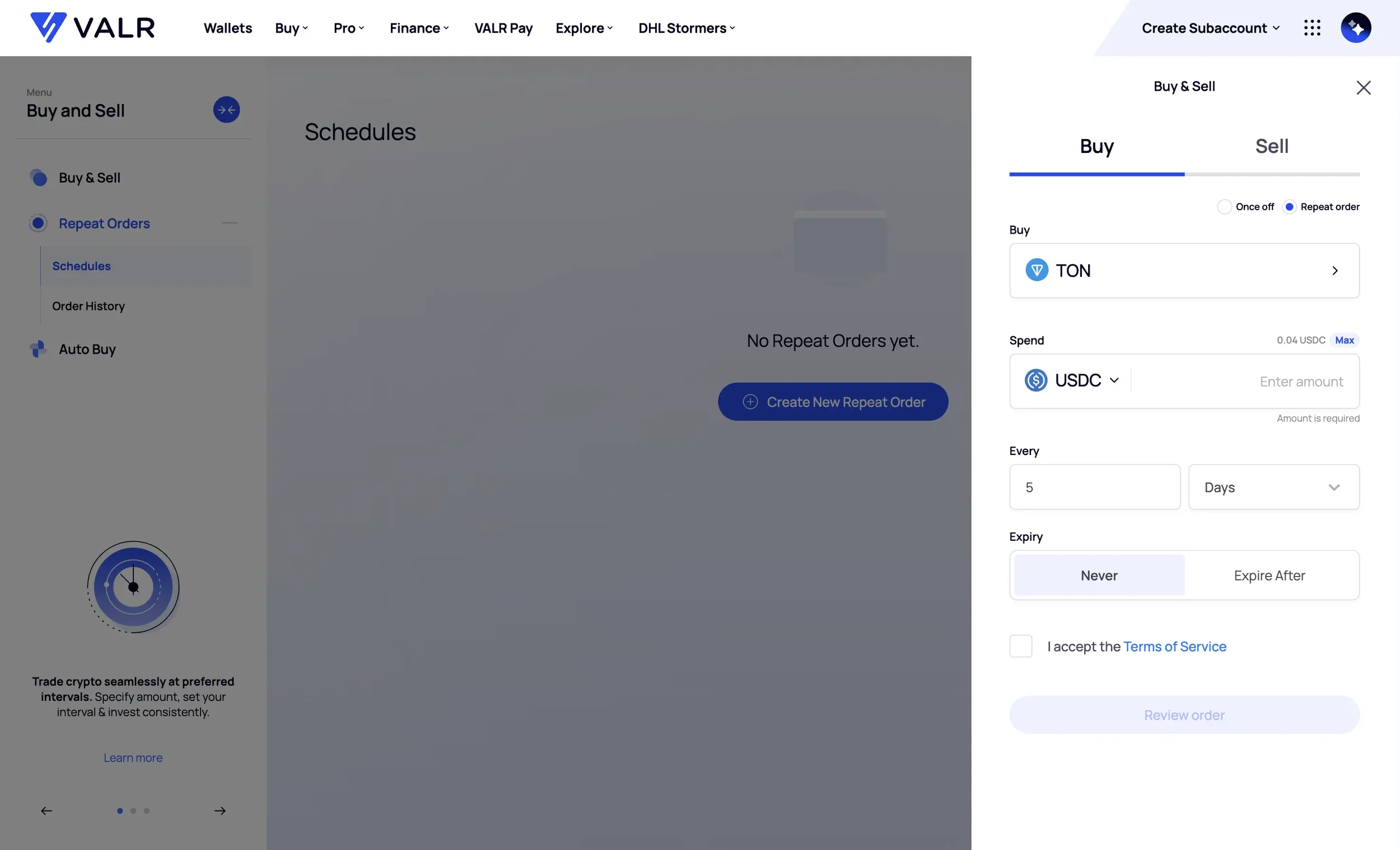Screen dimensions: 1400x850
Task: Open the Explore dropdown menu
Action: click(584, 28)
